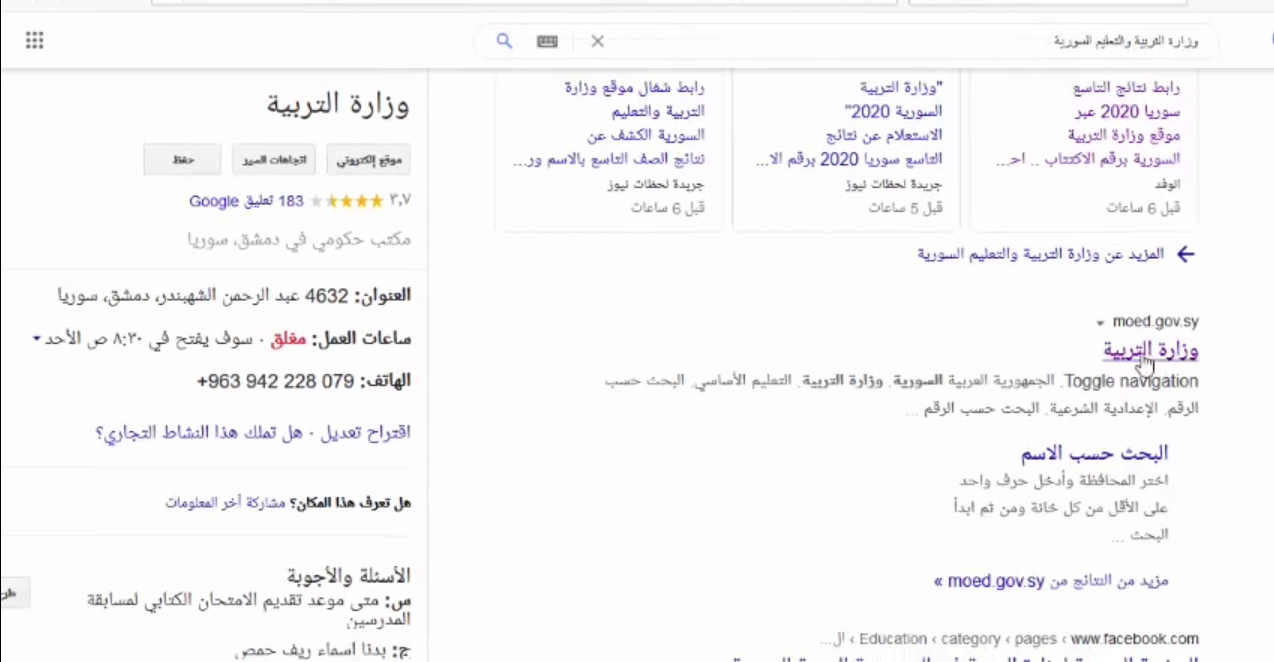
Task: Click the facebook.com Education breadcrumb result
Action: point(1008,638)
